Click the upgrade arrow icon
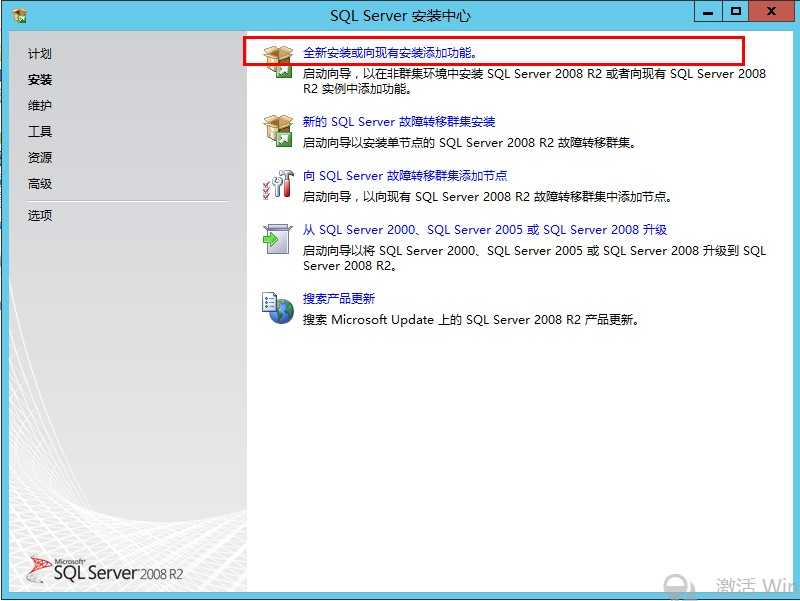The height and width of the screenshot is (601, 800). (277, 239)
